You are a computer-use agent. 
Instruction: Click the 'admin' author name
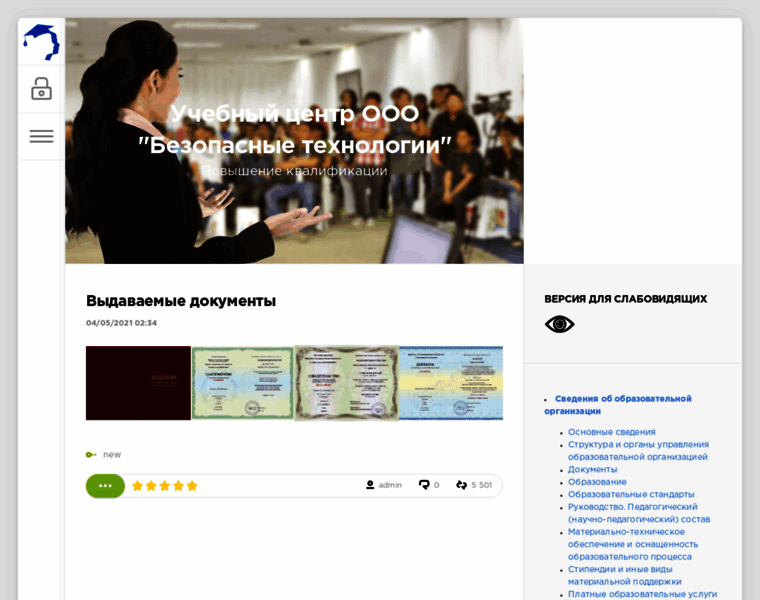[390, 485]
